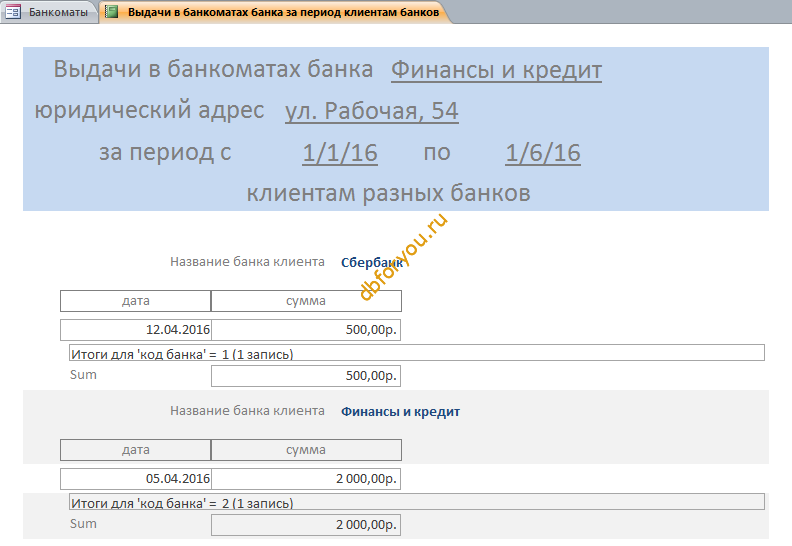
Task: Click text клиентам разных банков
Action: pos(388,193)
